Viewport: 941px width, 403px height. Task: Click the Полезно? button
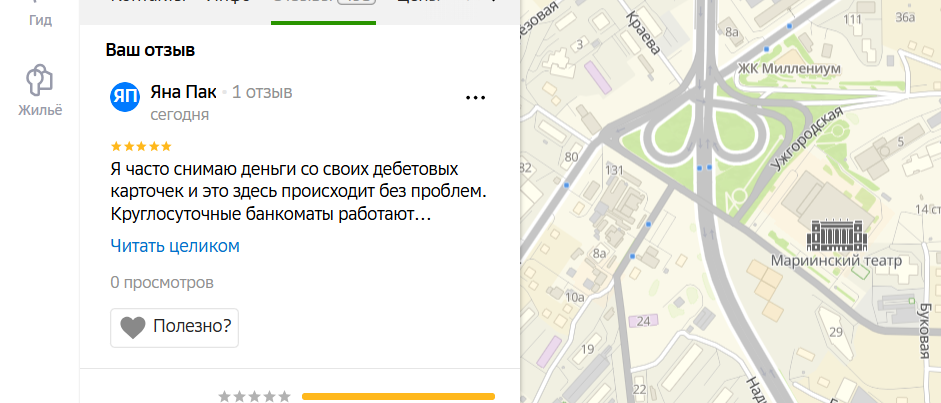(174, 327)
